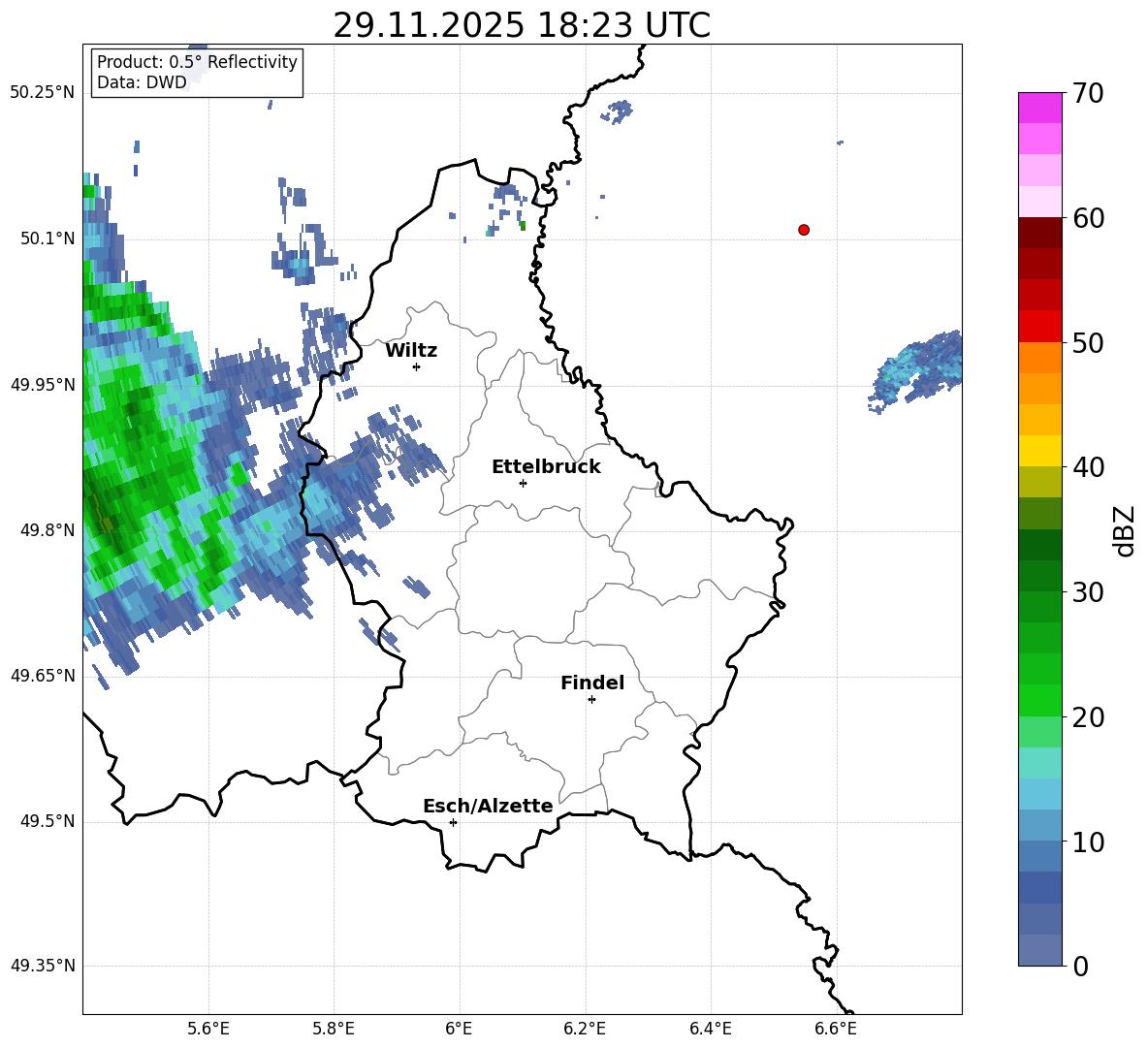Click the Esch/Alzette station cross marker
Viewport: 1148px width, 1048px height.
(453, 822)
